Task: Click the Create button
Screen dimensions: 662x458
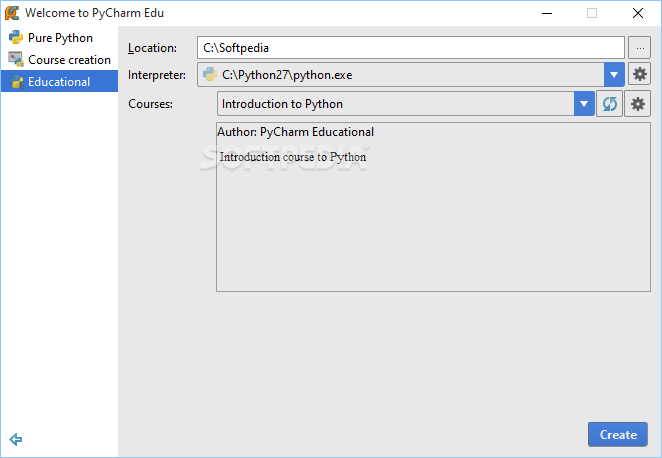Action: tap(618, 434)
